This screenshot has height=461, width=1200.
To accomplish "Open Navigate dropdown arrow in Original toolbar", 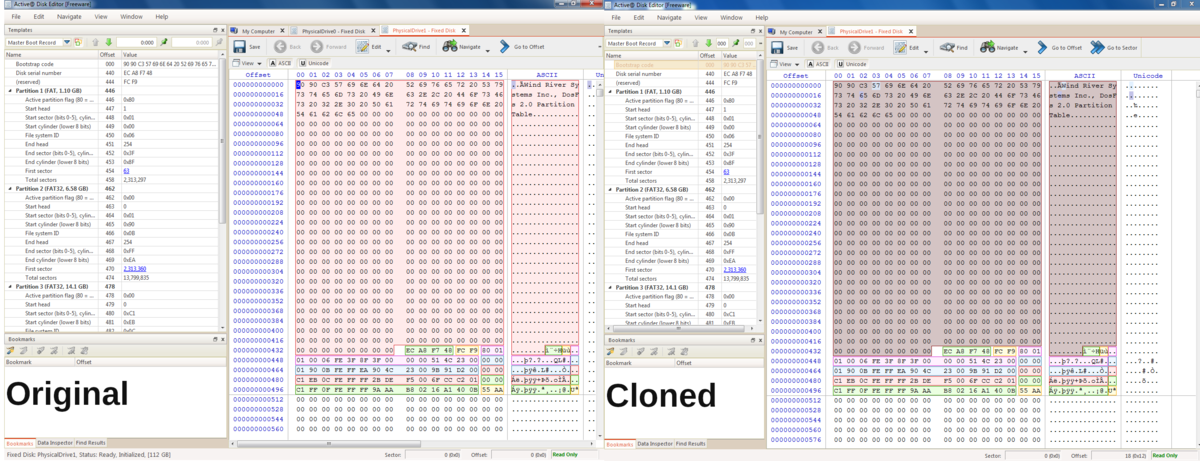I will (487, 50).
